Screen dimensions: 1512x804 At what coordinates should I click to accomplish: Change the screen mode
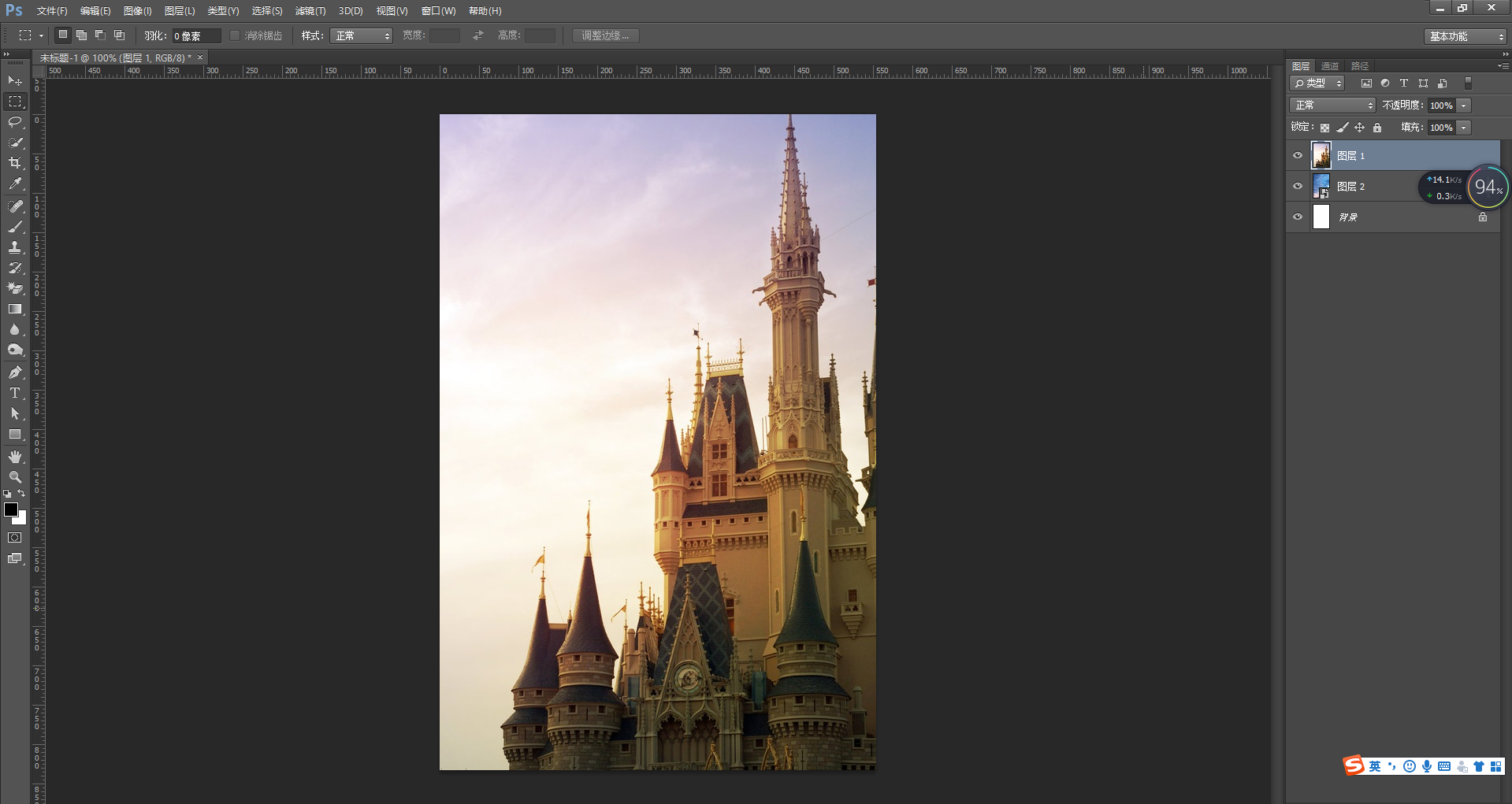click(x=15, y=558)
